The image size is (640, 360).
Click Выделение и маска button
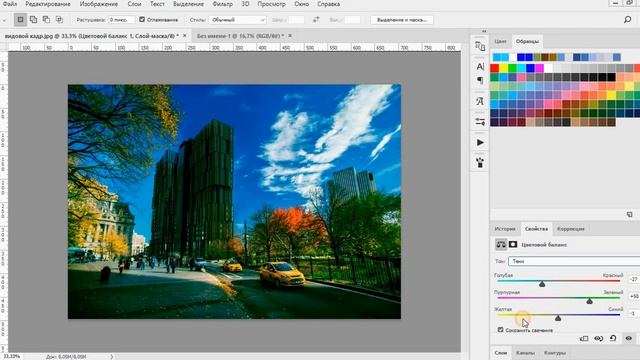(402, 20)
